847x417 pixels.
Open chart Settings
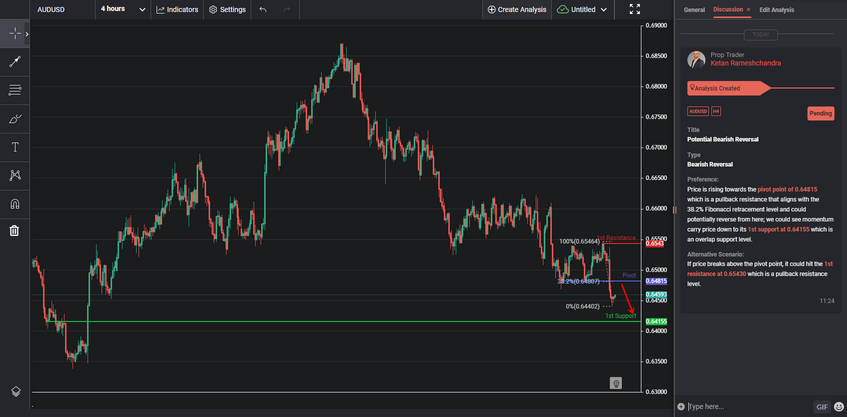227,10
